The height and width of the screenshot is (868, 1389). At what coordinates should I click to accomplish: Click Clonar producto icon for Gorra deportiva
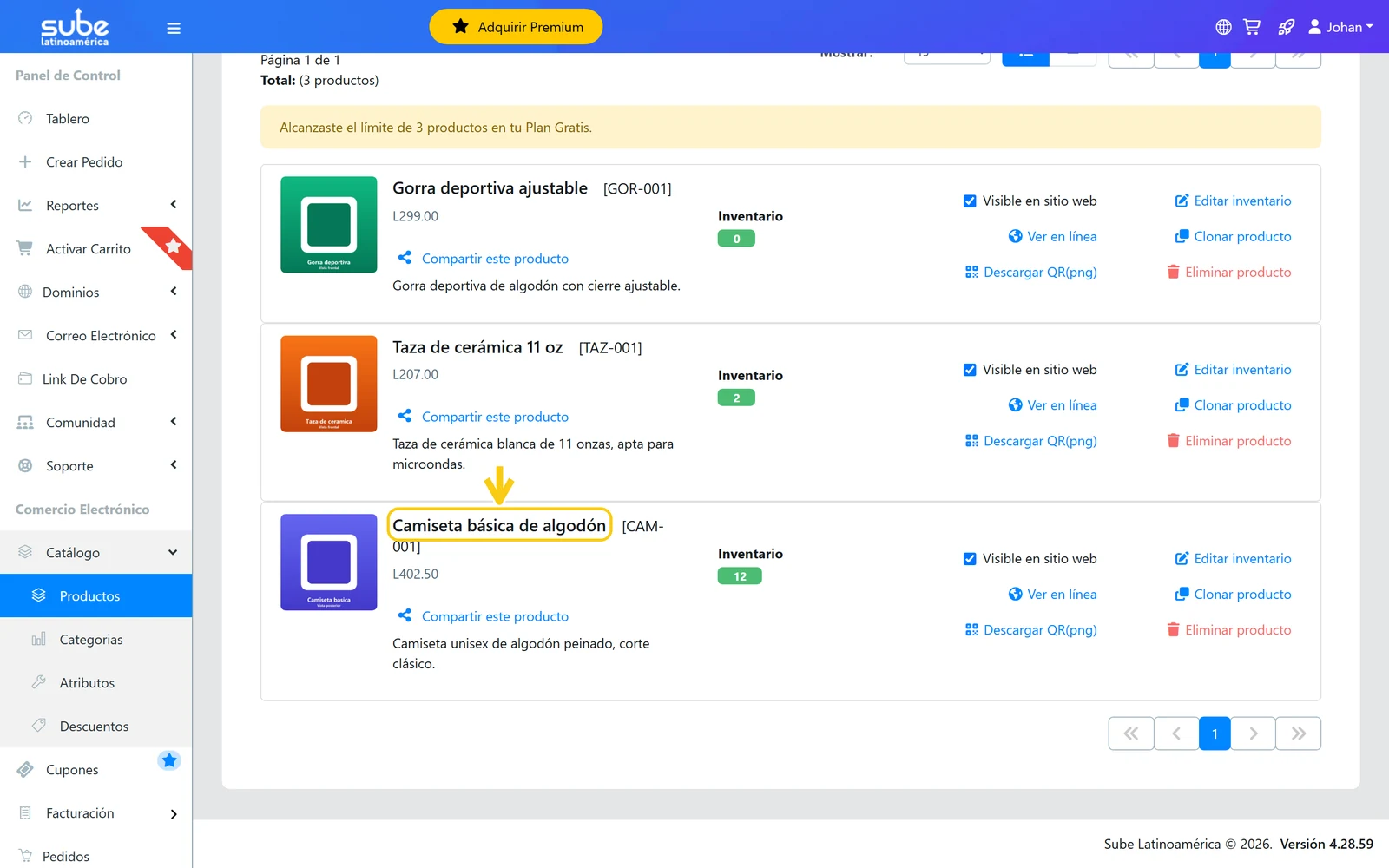[x=1182, y=236]
